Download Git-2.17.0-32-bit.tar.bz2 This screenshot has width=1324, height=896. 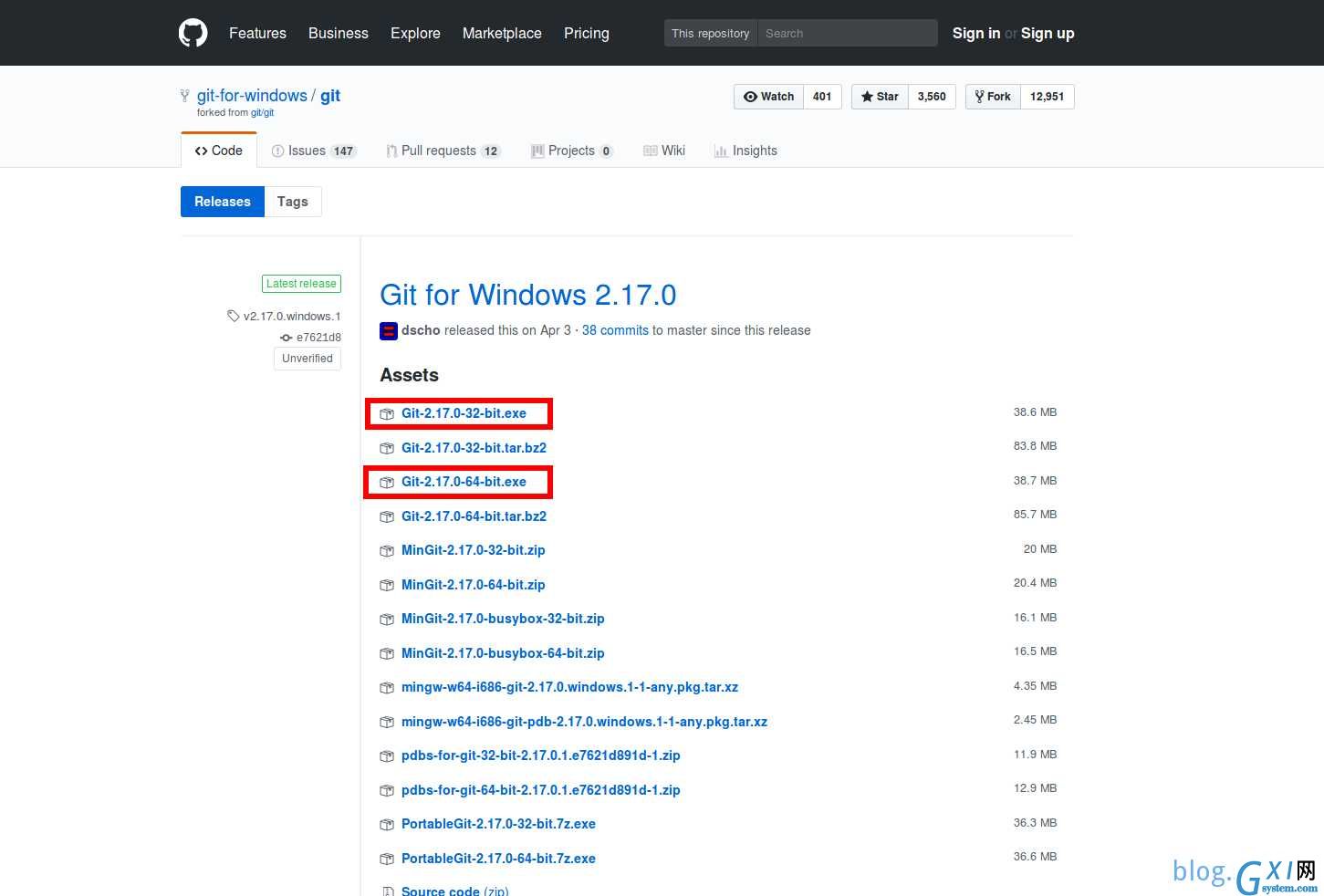pos(474,448)
